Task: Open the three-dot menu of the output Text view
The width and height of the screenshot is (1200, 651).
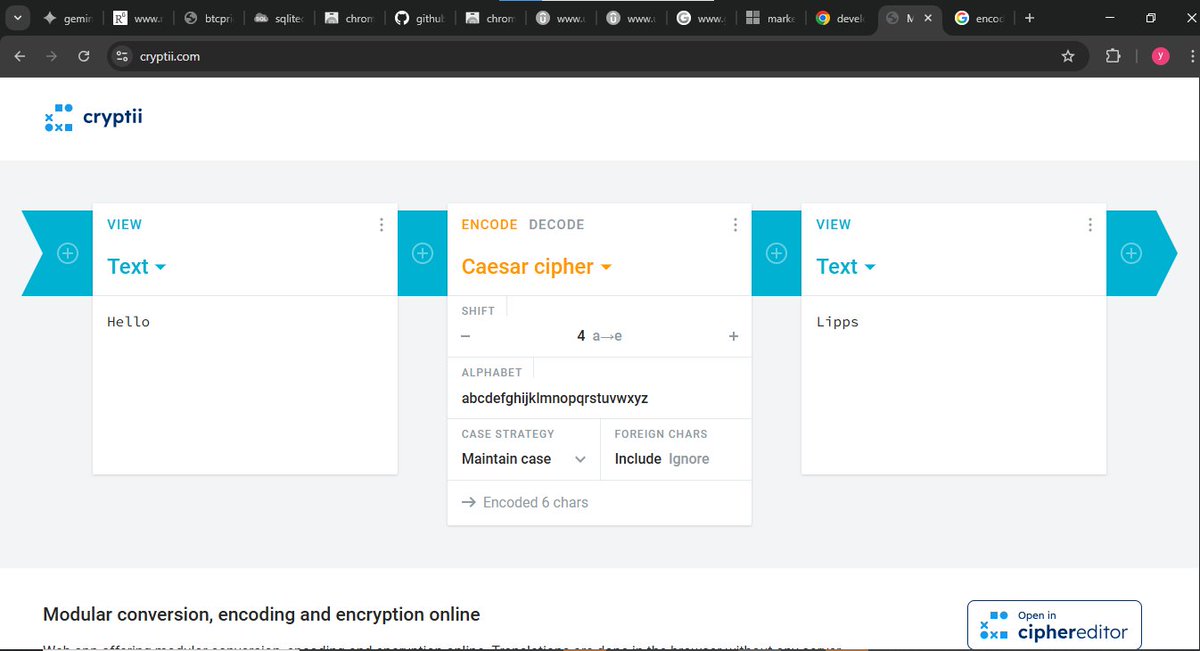Action: 1090,225
